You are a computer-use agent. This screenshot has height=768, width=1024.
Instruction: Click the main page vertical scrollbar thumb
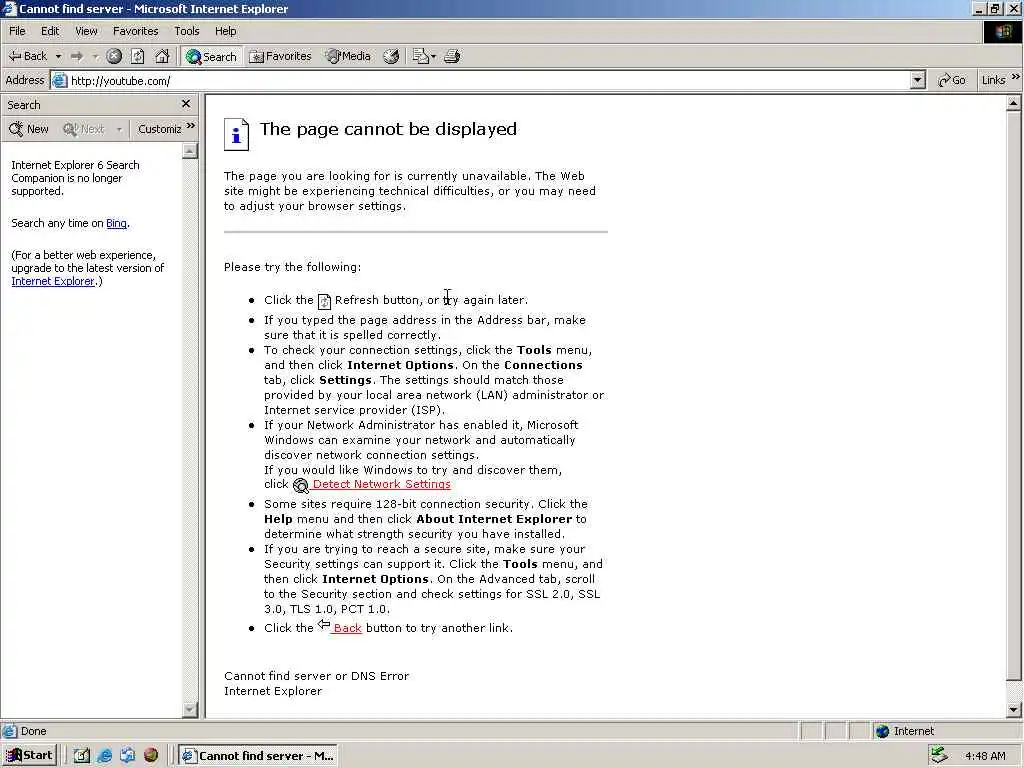pos(1013,395)
